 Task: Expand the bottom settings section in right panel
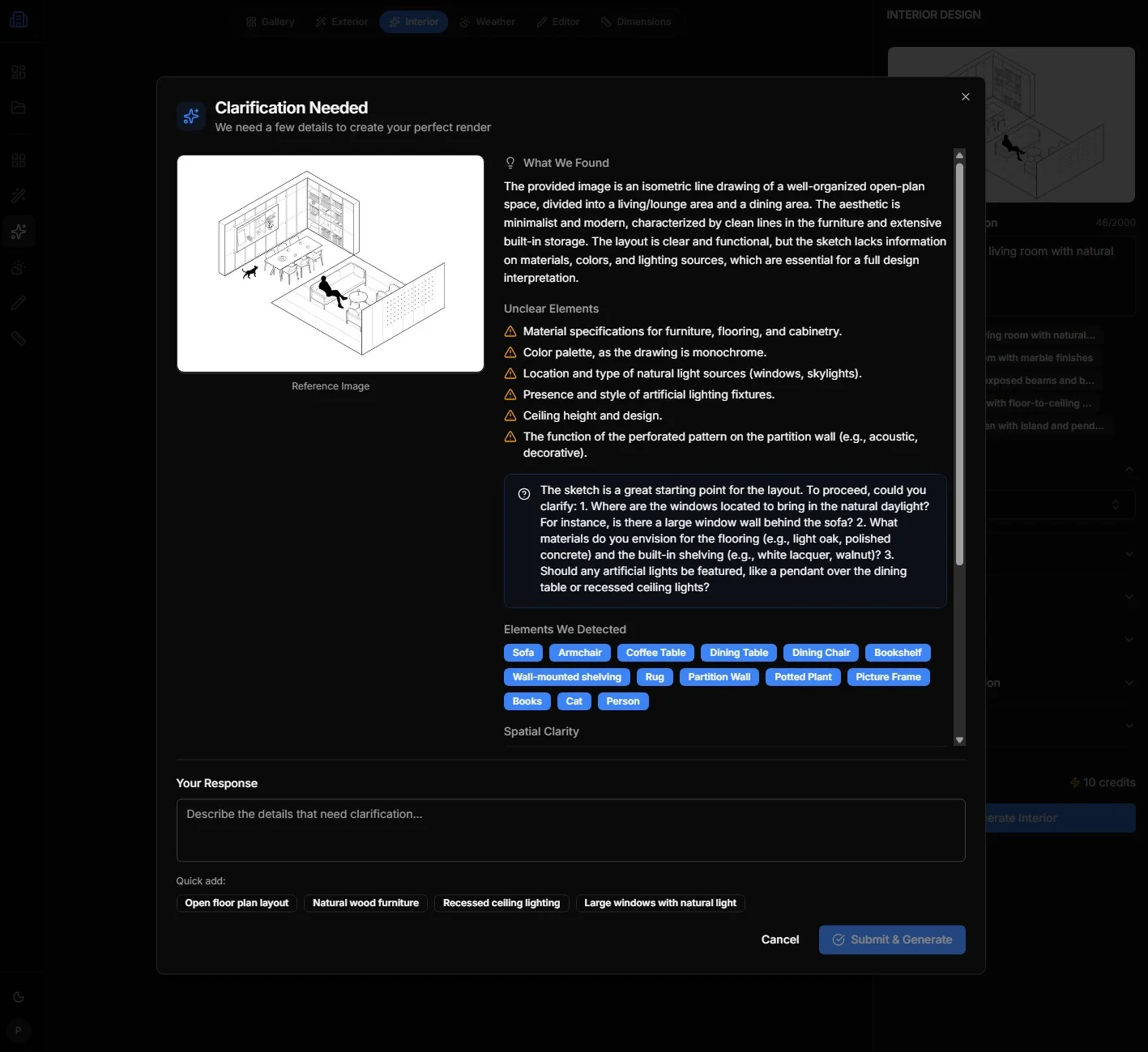(x=1129, y=726)
